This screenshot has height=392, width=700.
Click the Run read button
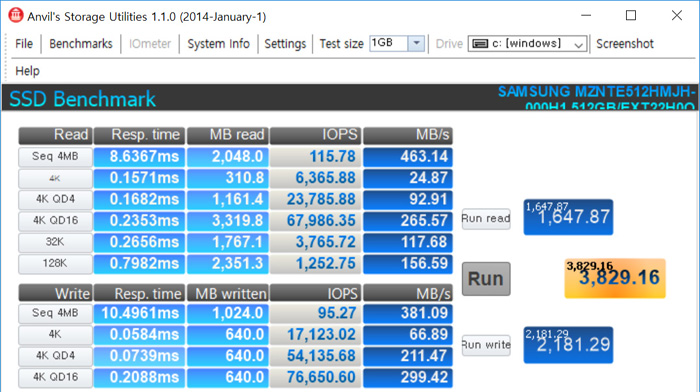[486, 219]
